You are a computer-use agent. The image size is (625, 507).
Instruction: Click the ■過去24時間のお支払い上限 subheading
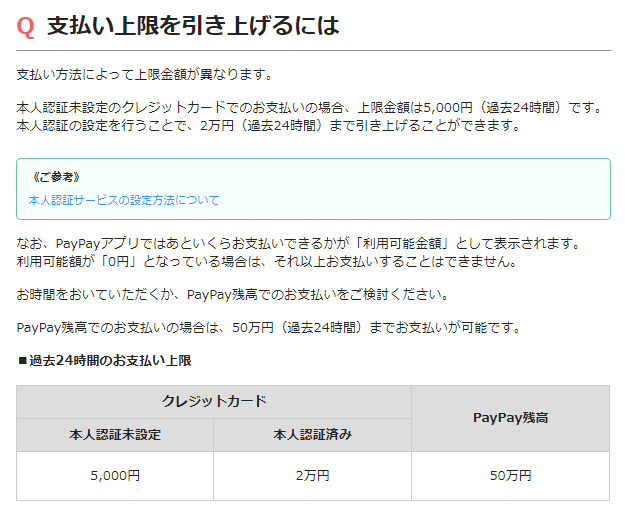(104, 361)
